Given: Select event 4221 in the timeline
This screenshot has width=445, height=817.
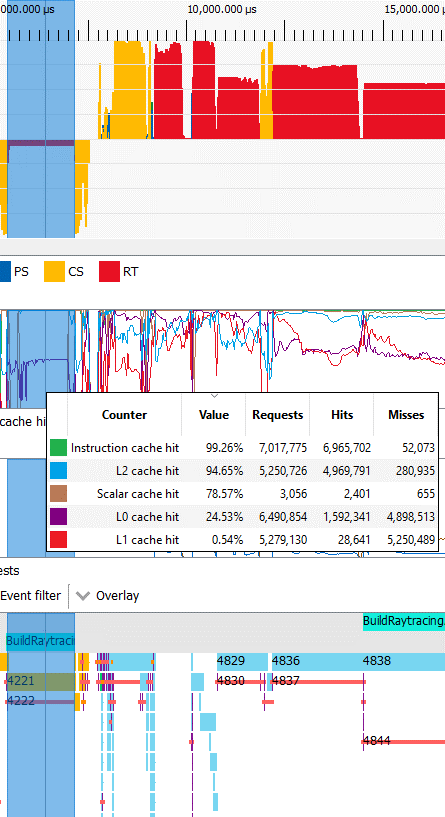Looking at the screenshot, I should pos(41,682).
